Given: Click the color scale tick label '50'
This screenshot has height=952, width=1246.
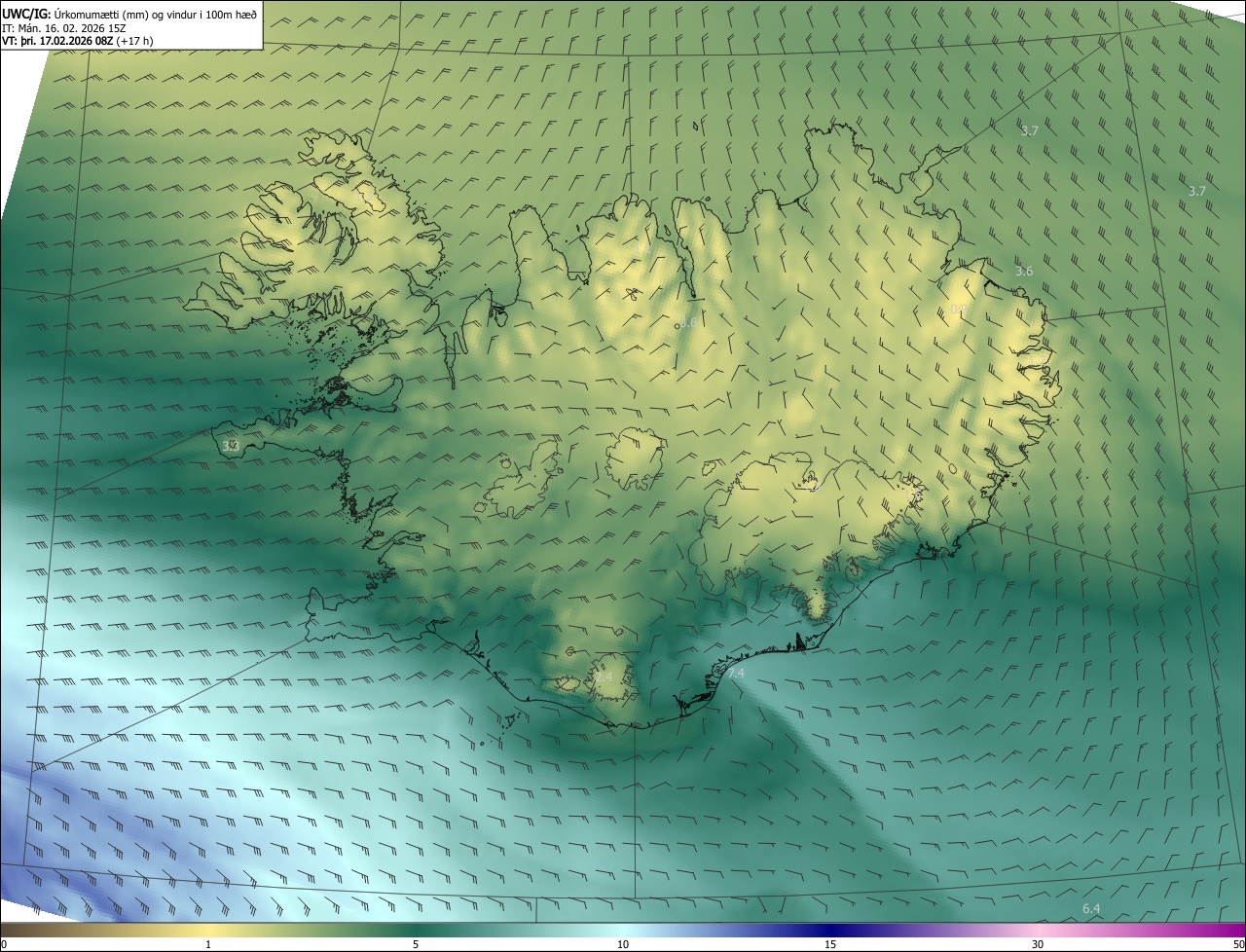Looking at the screenshot, I should [x=1238, y=945].
